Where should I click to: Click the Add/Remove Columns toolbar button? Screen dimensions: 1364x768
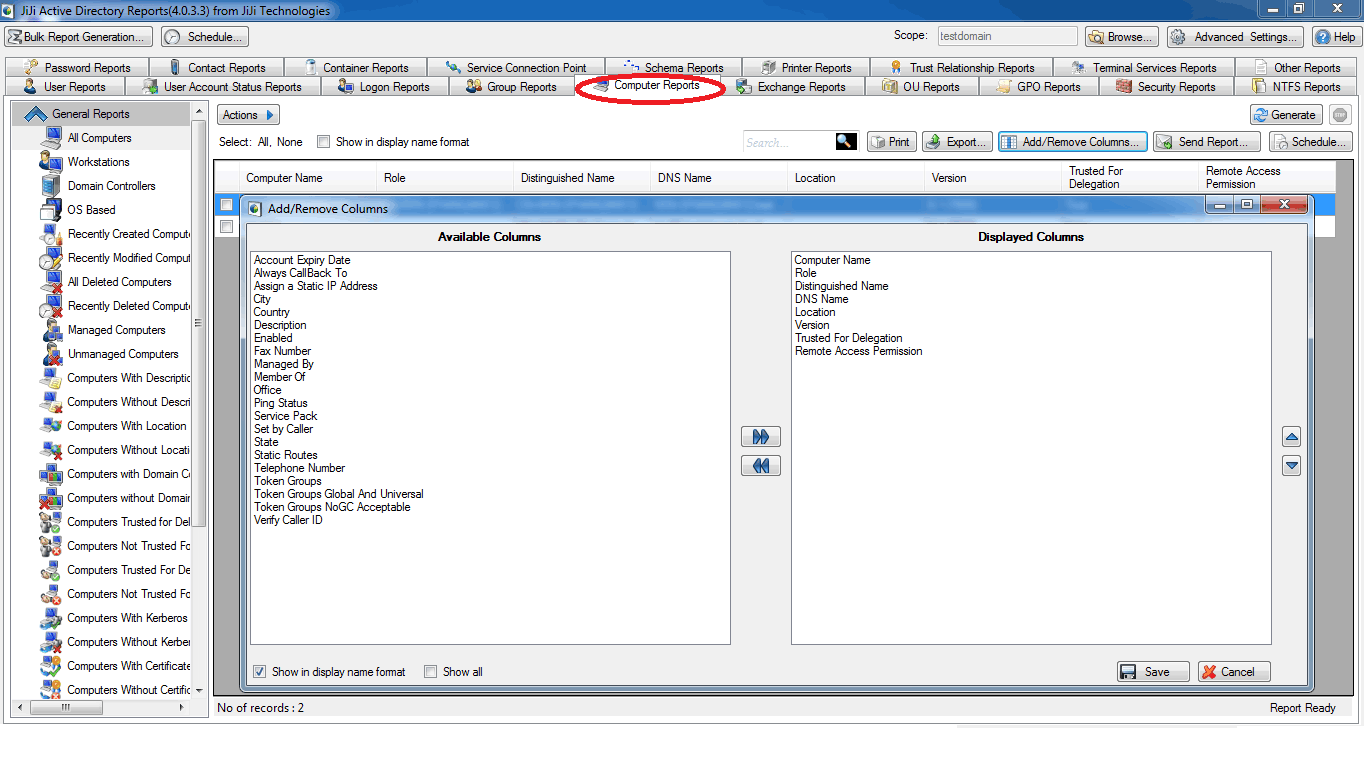1072,142
